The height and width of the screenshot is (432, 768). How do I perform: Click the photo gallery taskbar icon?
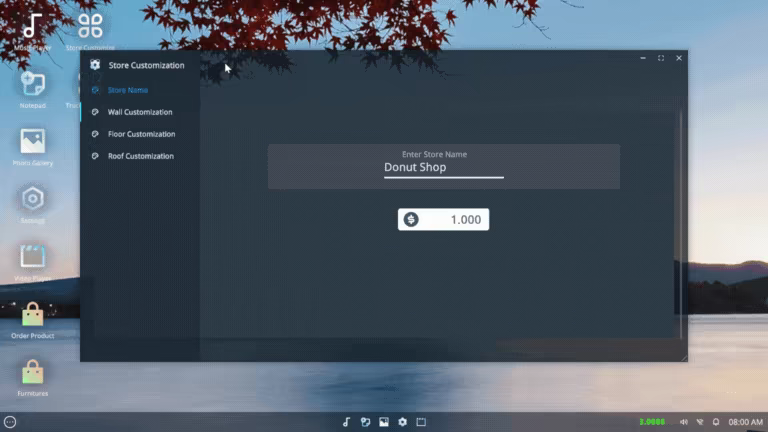(x=384, y=422)
